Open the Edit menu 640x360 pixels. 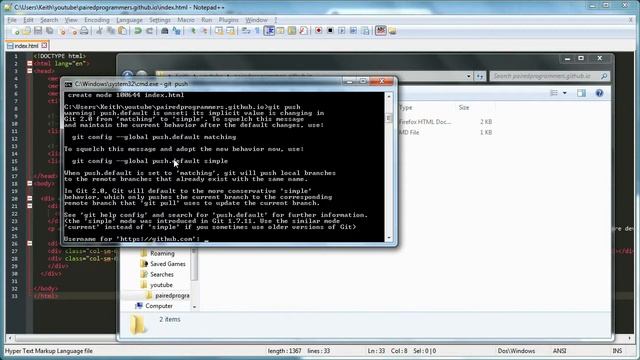tap(28, 20)
